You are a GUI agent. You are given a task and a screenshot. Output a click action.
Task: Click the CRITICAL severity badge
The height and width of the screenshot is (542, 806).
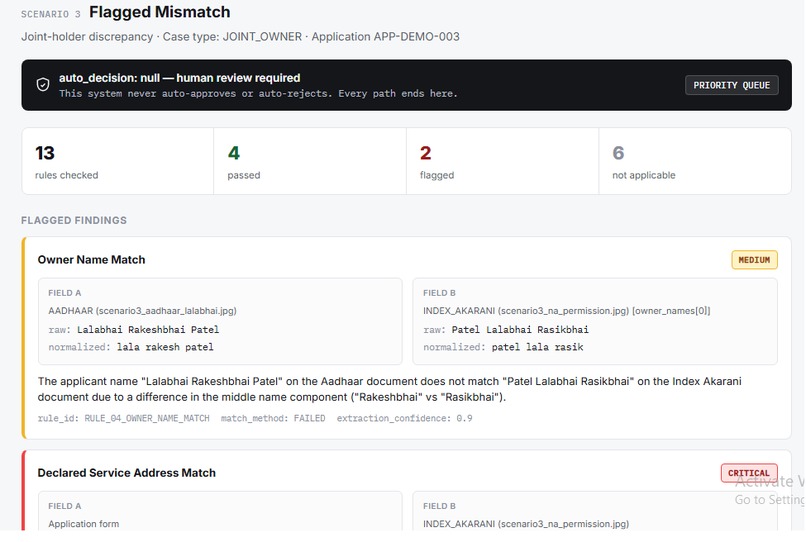[x=748, y=473]
